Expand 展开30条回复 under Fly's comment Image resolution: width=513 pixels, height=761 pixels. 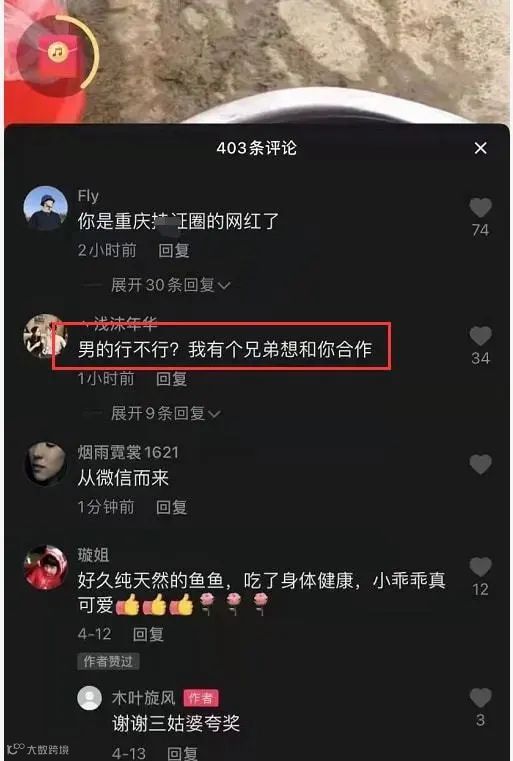point(170,285)
